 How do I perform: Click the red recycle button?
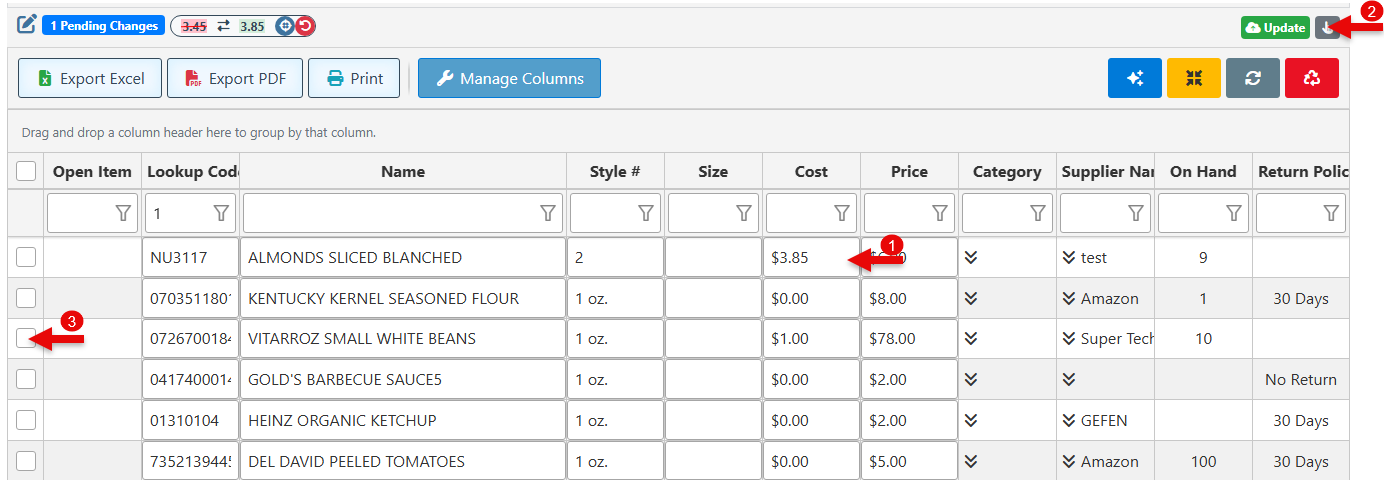point(1312,78)
